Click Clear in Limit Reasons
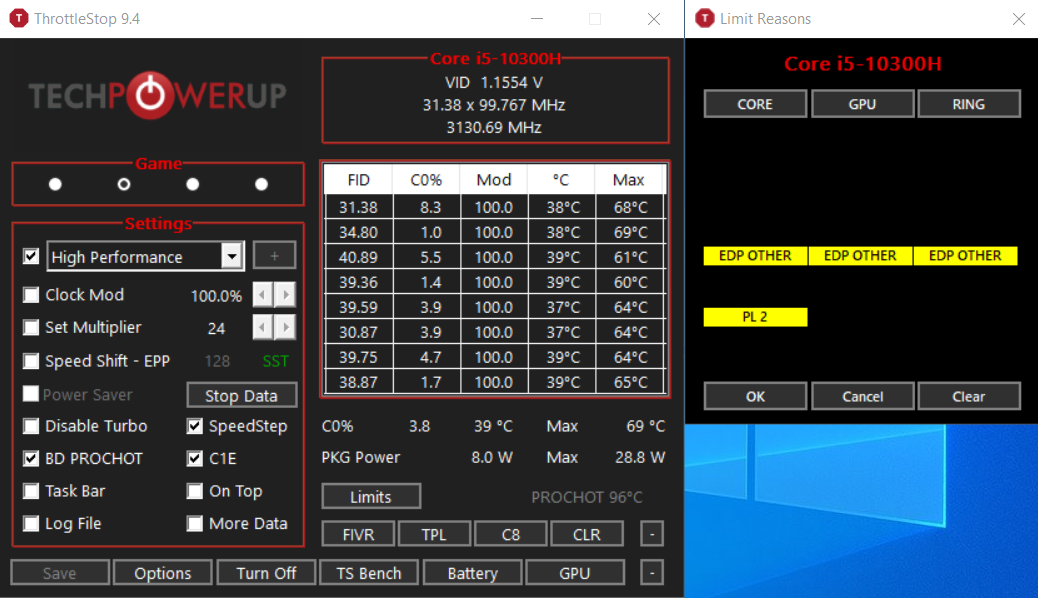Image resolution: width=1038 pixels, height=598 pixels. 969,396
